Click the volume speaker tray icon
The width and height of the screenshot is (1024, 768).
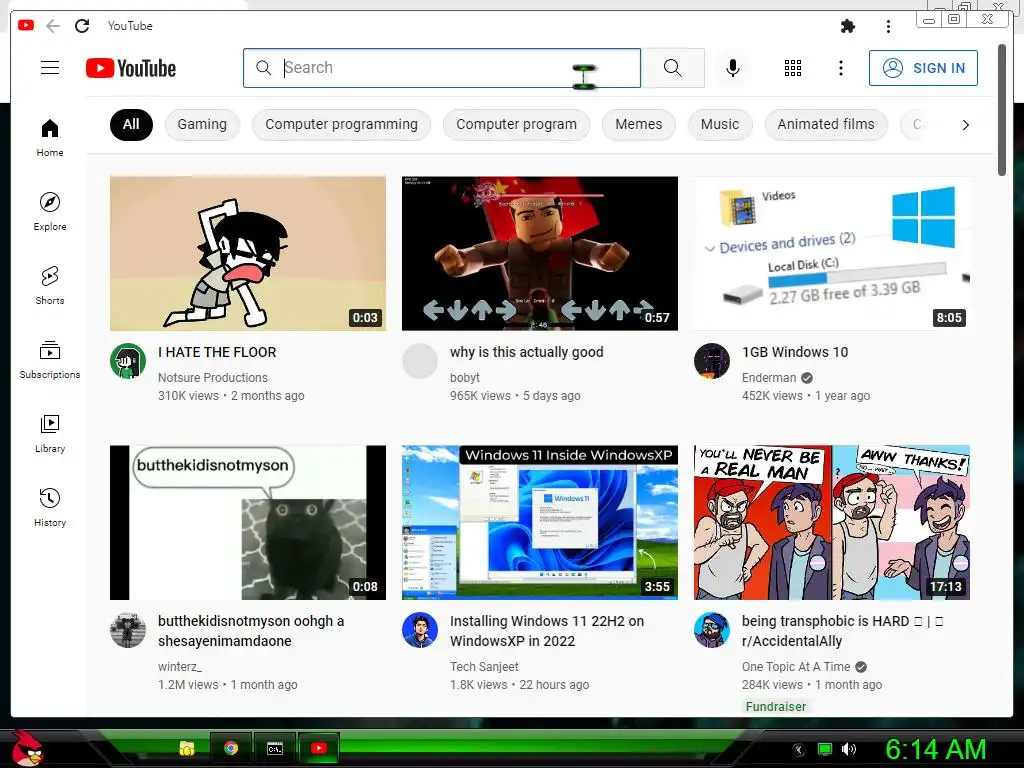point(849,749)
